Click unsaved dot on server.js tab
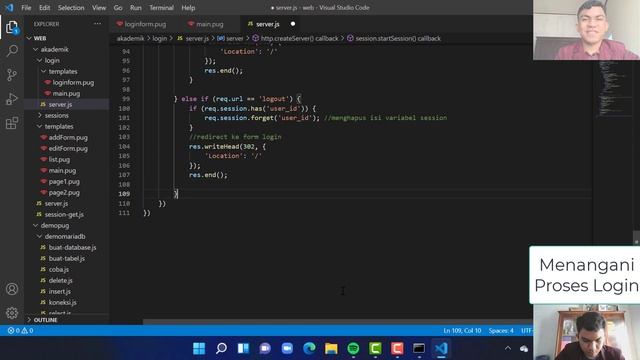 coord(293,24)
